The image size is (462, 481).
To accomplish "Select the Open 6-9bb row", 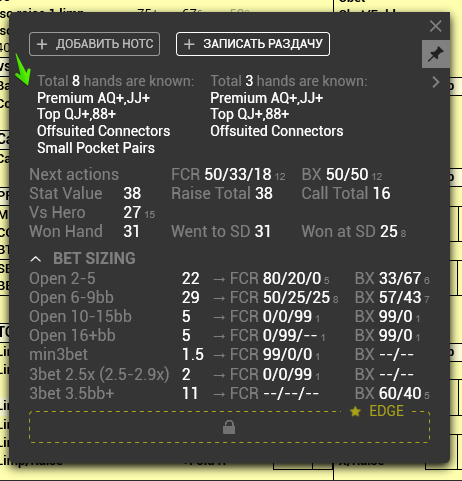I will point(229,298).
